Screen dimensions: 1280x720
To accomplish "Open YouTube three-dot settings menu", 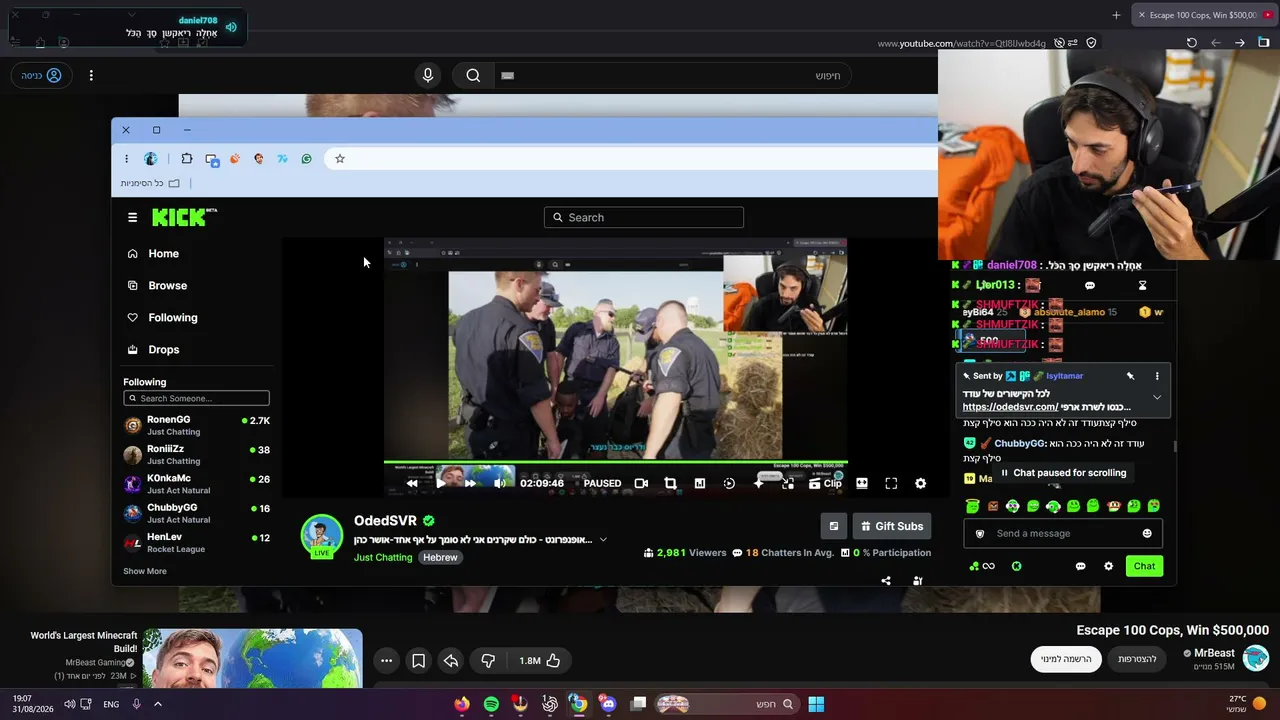I will (91, 75).
